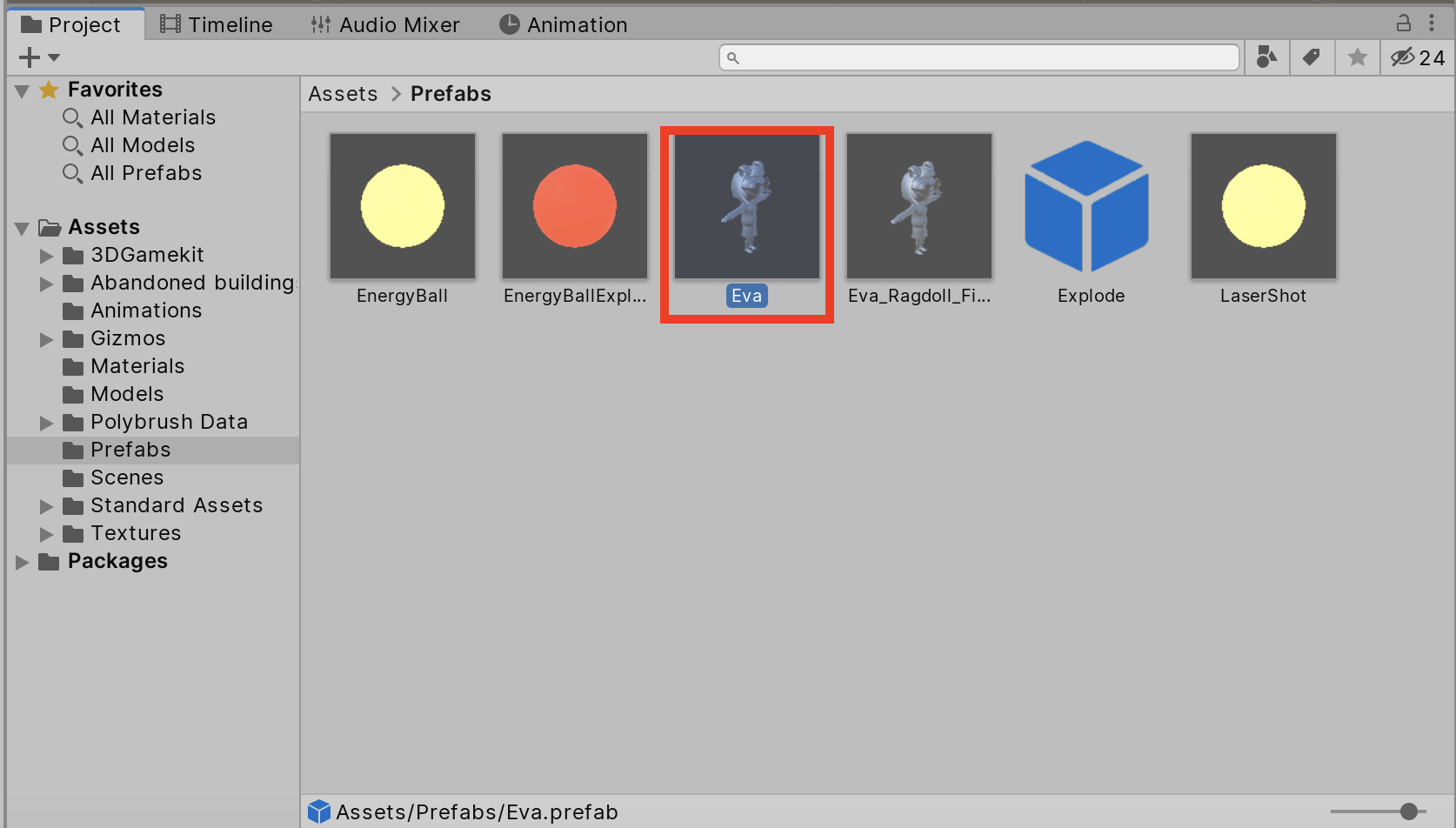The height and width of the screenshot is (828, 1456).
Task: Click the Assets/Prefabs/Eva.prefab path text
Action: 477,812
